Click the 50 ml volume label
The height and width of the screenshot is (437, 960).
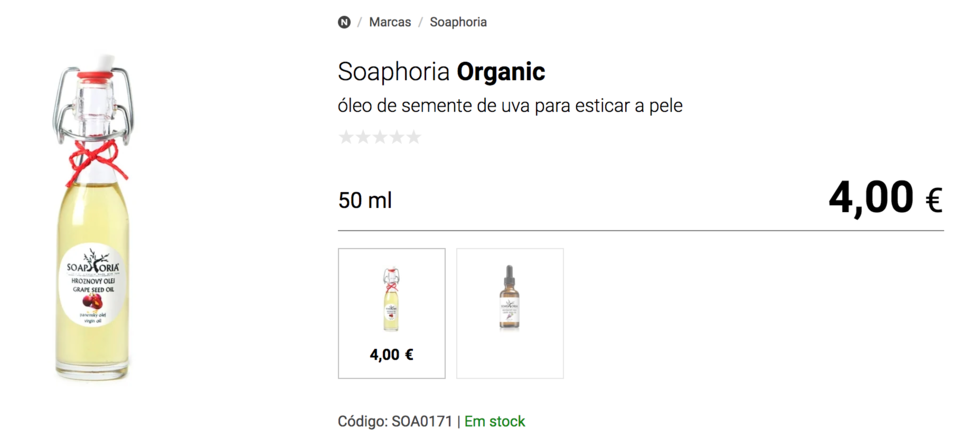(365, 200)
